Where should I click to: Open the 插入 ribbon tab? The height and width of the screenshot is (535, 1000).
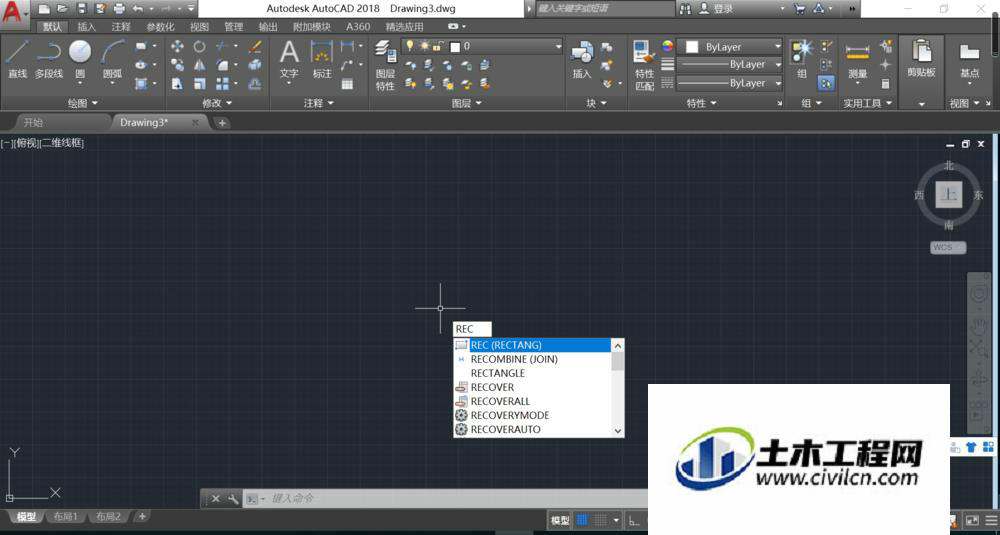[86, 27]
